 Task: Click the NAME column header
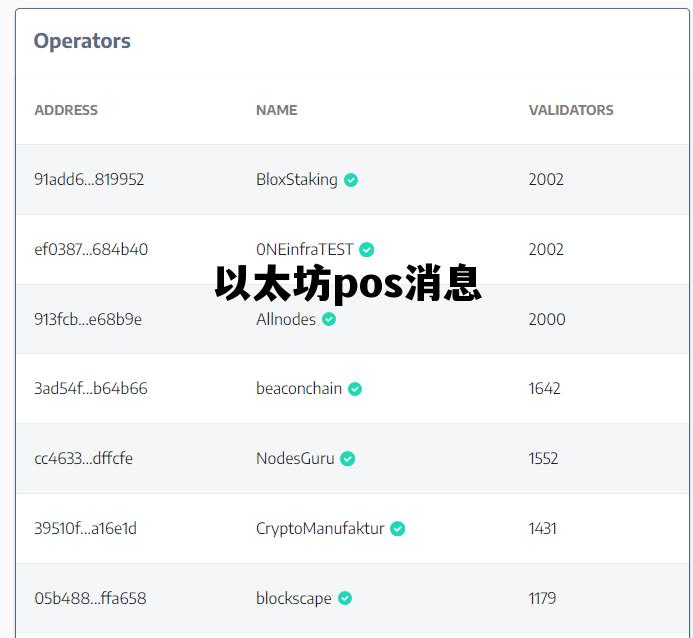(277, 110)
